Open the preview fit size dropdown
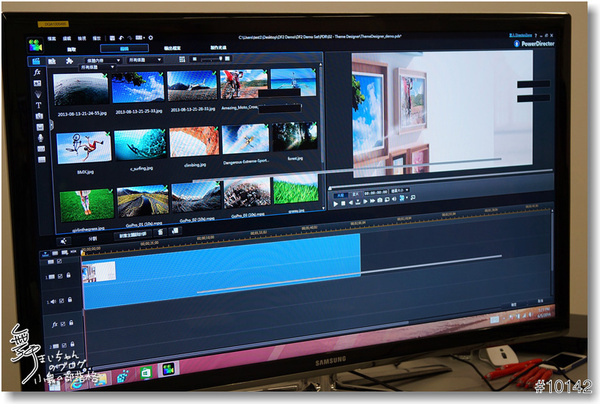Image resolution: width=600 pixels, height=404 pixels. (x=400, y=190)
